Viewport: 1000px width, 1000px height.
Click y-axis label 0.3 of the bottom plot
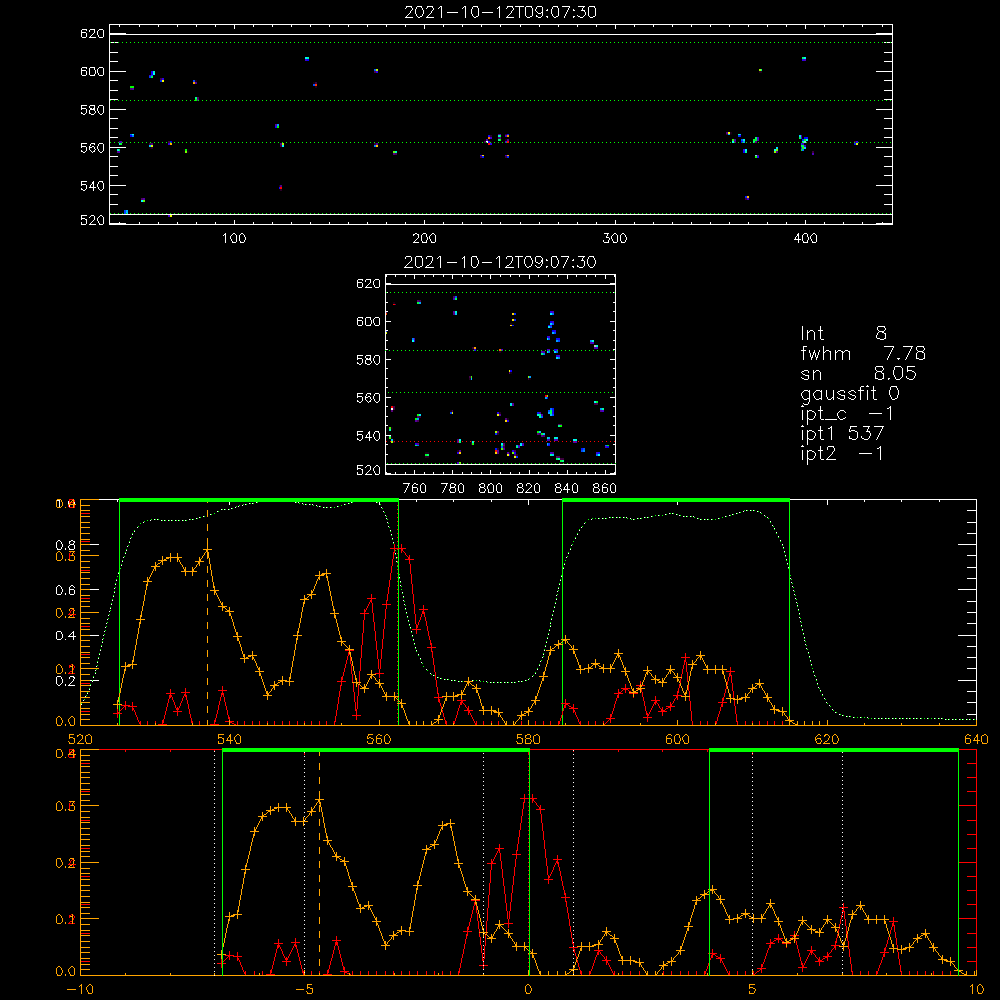pyautogui.click(x=66, y=806)
